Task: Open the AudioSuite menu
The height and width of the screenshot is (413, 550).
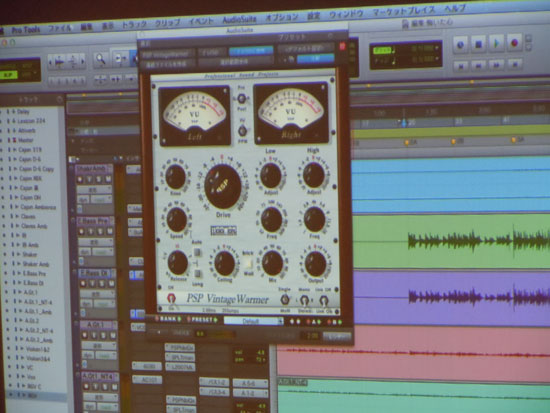Action: tap(240, 19)
